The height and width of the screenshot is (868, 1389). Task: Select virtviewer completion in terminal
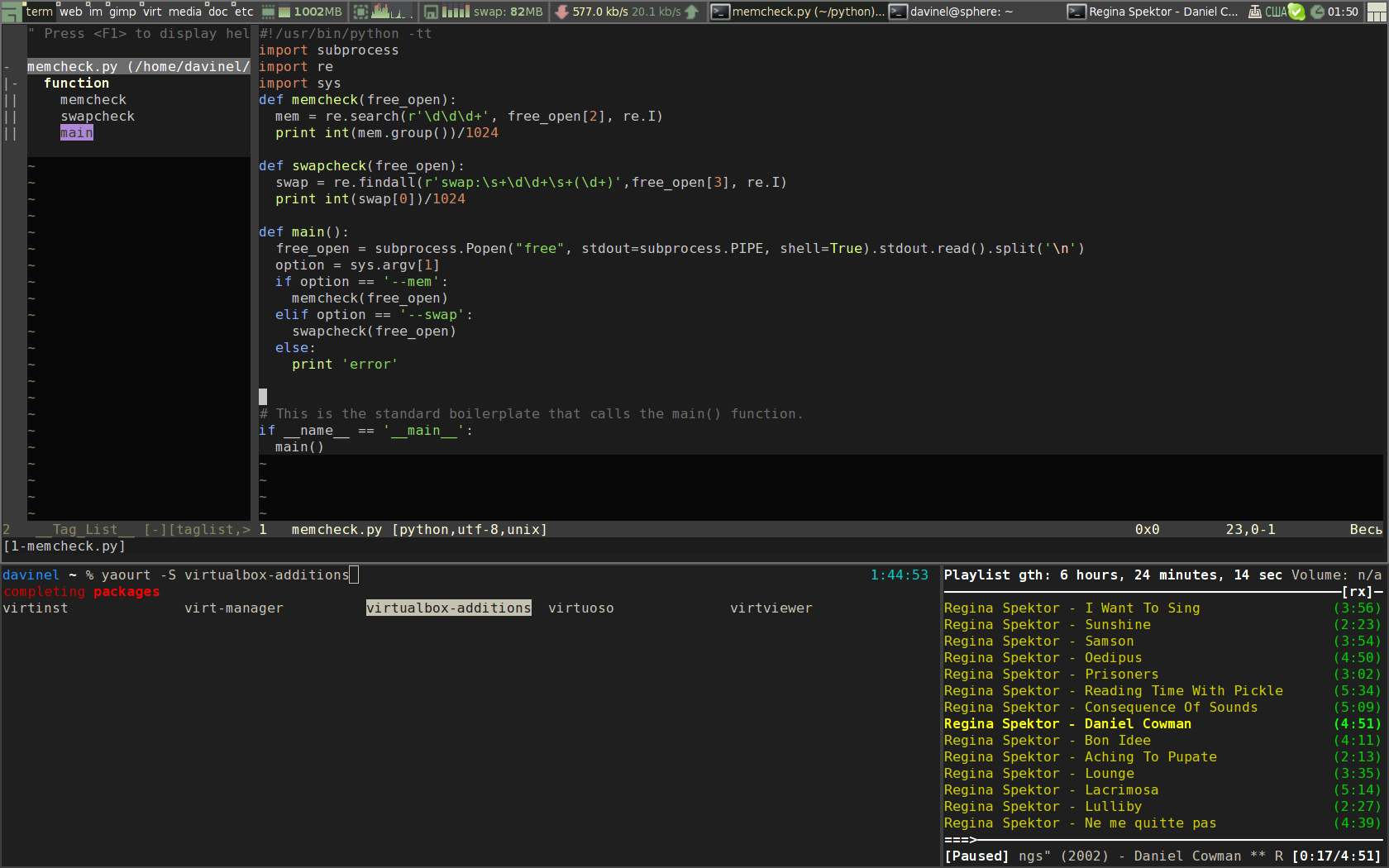771,608
